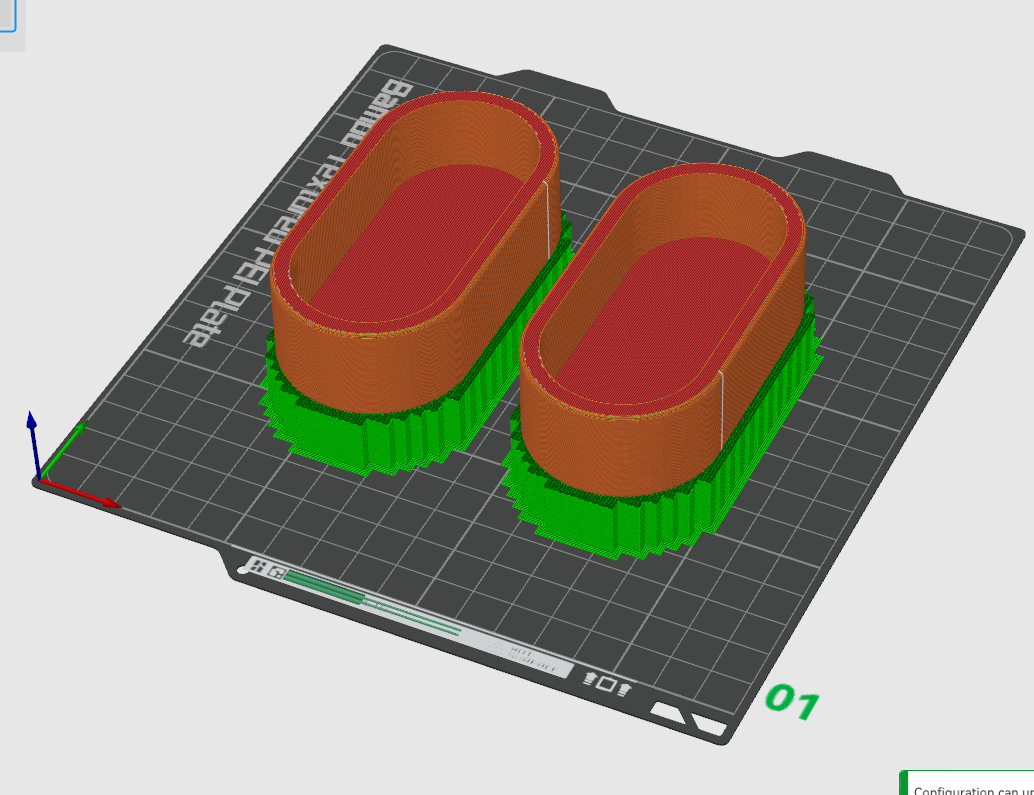Select the left sliced oval container model
Screen dimensions: 1034x795
[x=415, y=250]
